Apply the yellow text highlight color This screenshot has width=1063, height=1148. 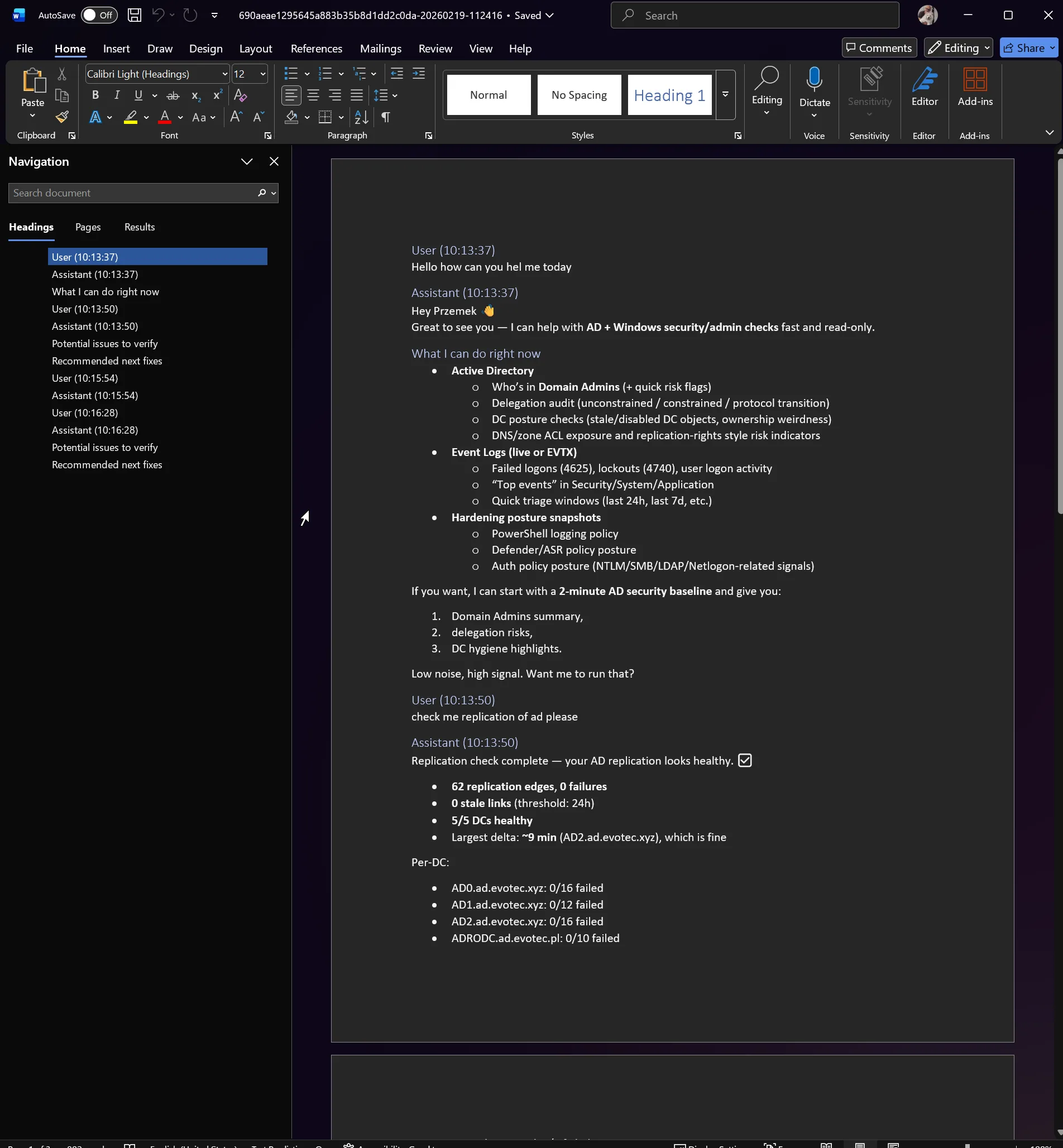tap(131, 117)
